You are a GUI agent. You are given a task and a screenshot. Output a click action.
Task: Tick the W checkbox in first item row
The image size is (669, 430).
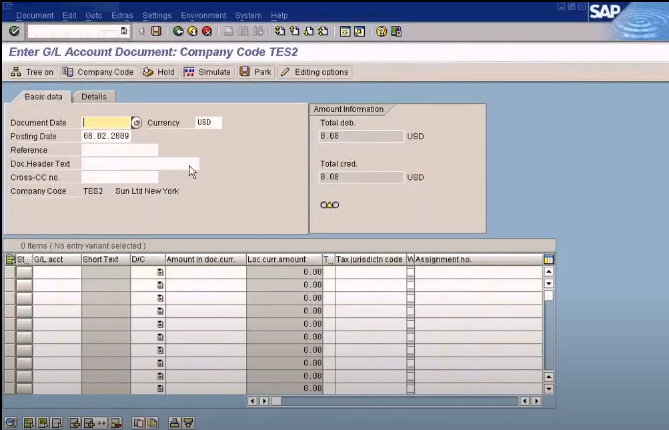click(x=410, y=272)
